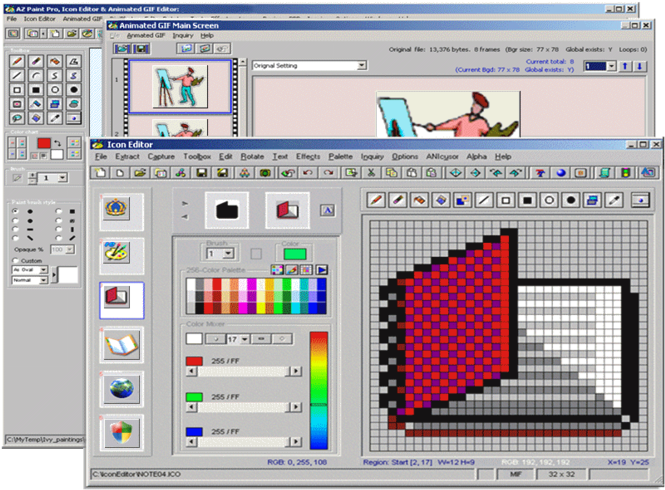Select the crown icon thumbnail
The height and width of the screenshot is (490, 665).
pyautogui.click(x=122, y=211)
